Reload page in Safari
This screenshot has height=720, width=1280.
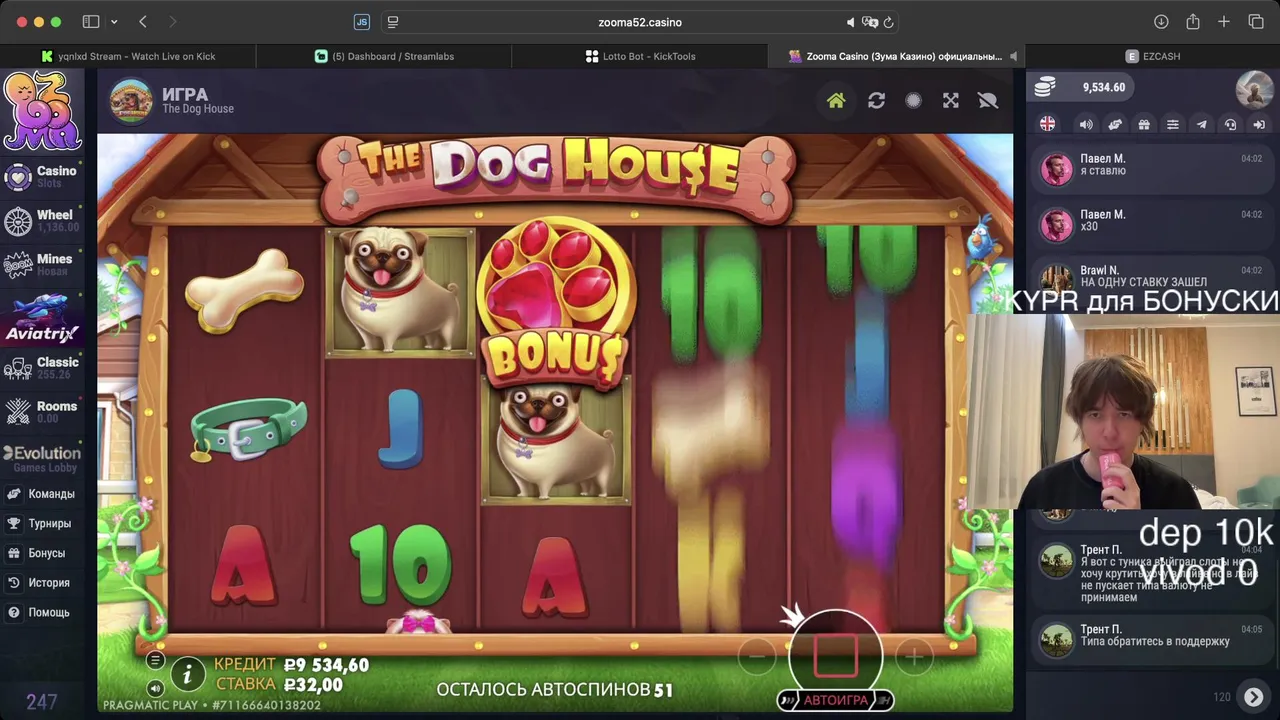(888, 22)
